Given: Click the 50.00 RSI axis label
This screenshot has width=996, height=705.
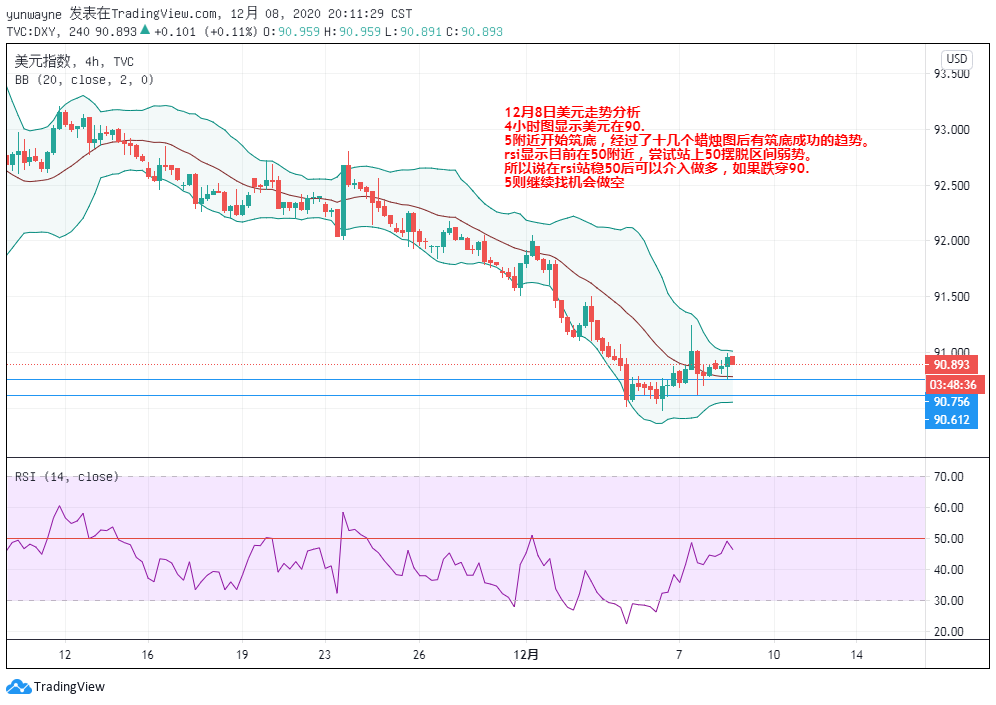Looking at the screenshot, I should point(948,539).
